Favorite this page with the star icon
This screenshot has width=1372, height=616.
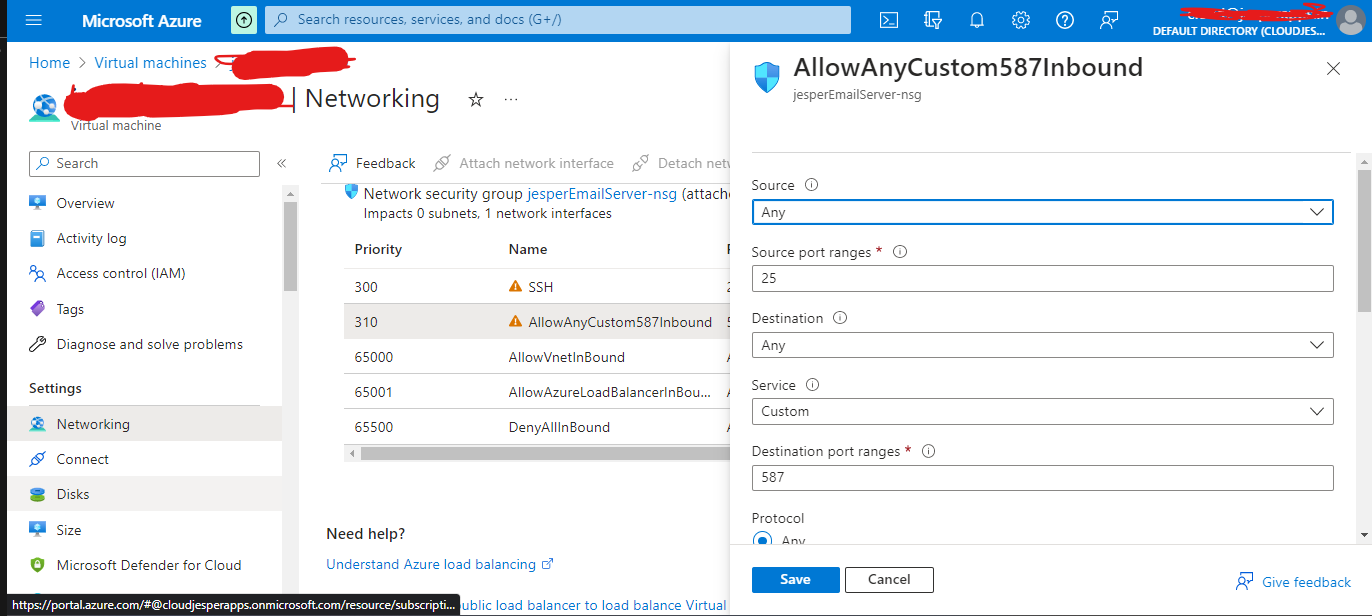point(476,99)
